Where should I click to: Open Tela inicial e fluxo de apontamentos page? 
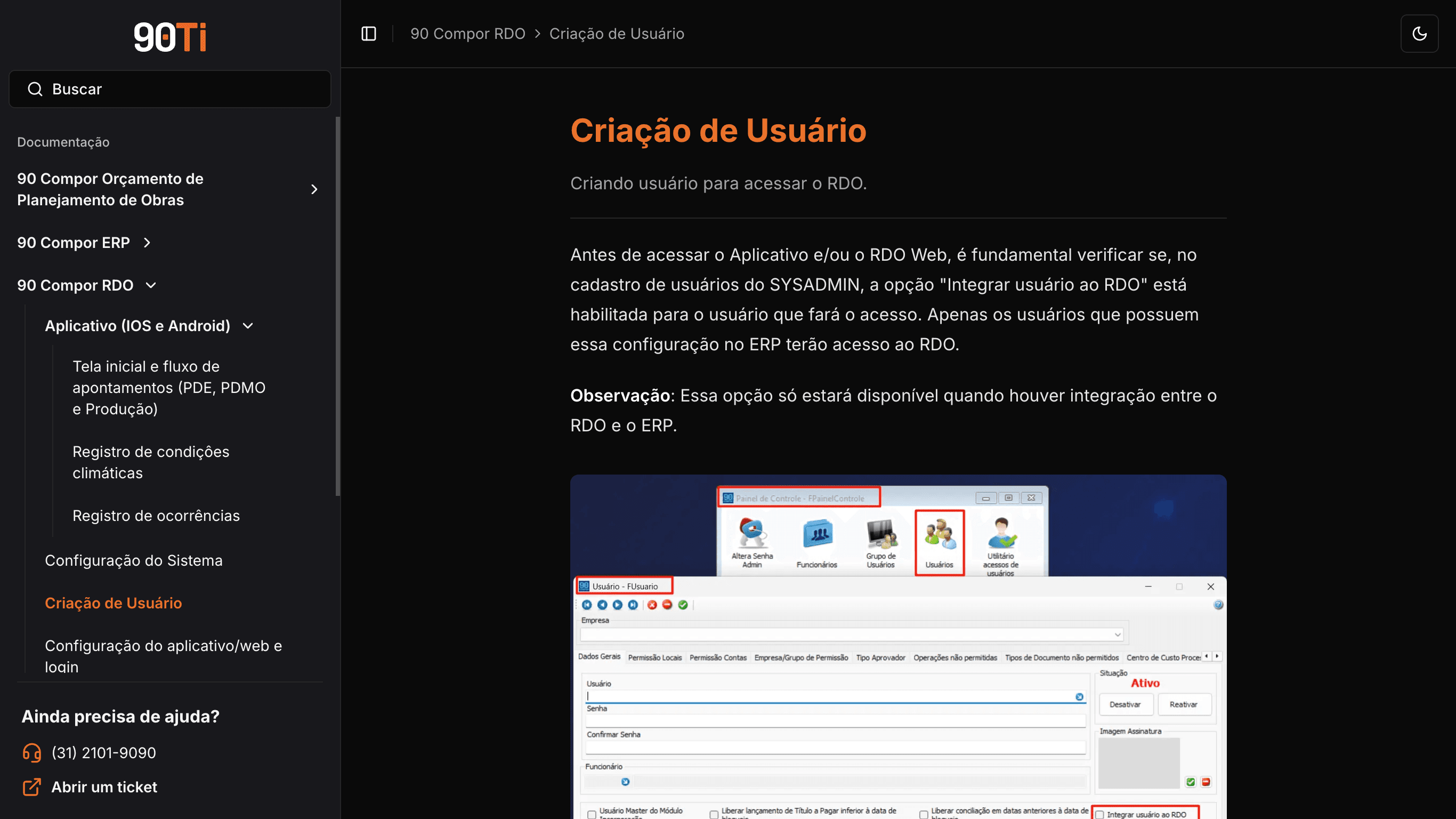click(x=169, y=388)
